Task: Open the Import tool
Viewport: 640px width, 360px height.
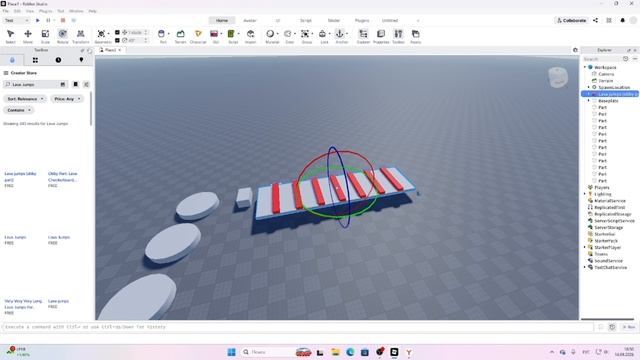Action: click(x=251, y=36)
